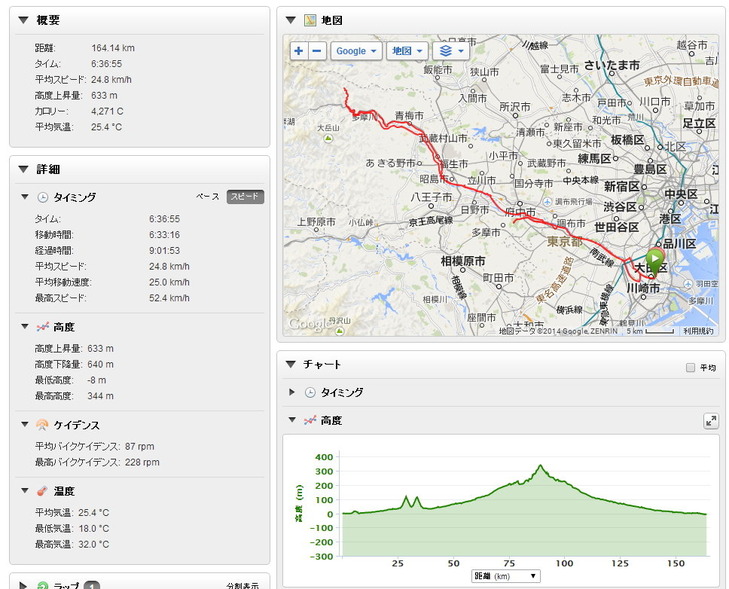The width and height of the screenshot is (729, 589).
Task: Expand the ラップ laps panel
Action: click(x=23, y=585)
